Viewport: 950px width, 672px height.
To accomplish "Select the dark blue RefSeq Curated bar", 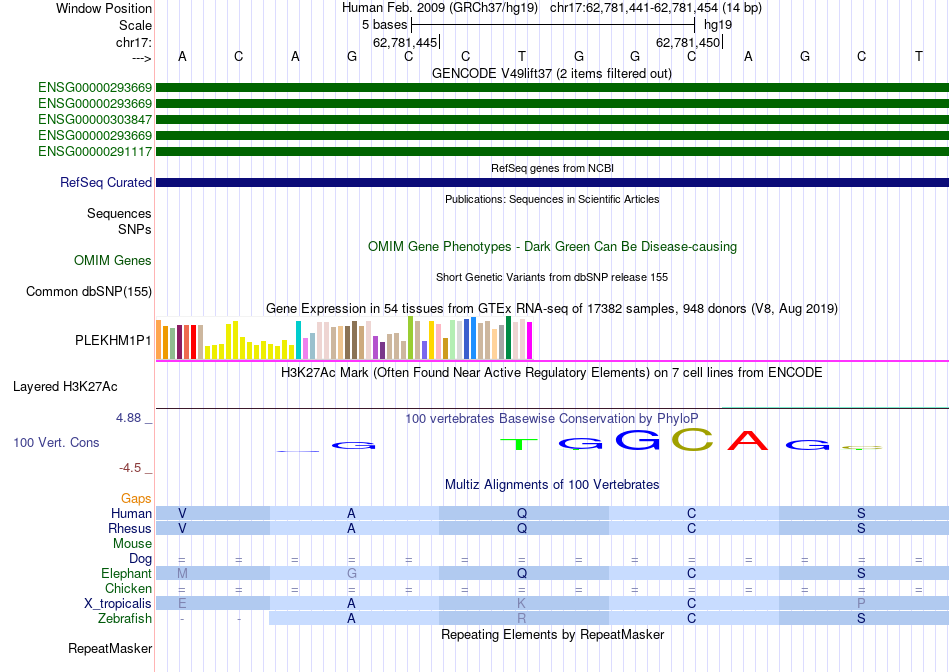I will pos(552,182).
